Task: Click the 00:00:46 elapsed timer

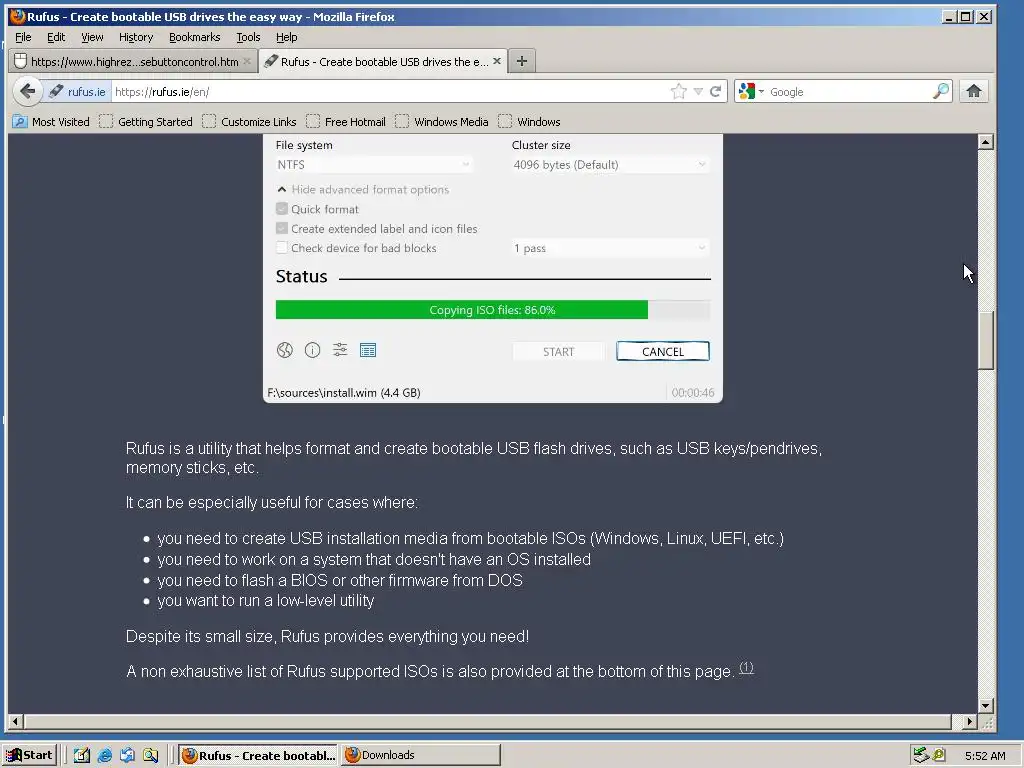Action: coord(693,392)
